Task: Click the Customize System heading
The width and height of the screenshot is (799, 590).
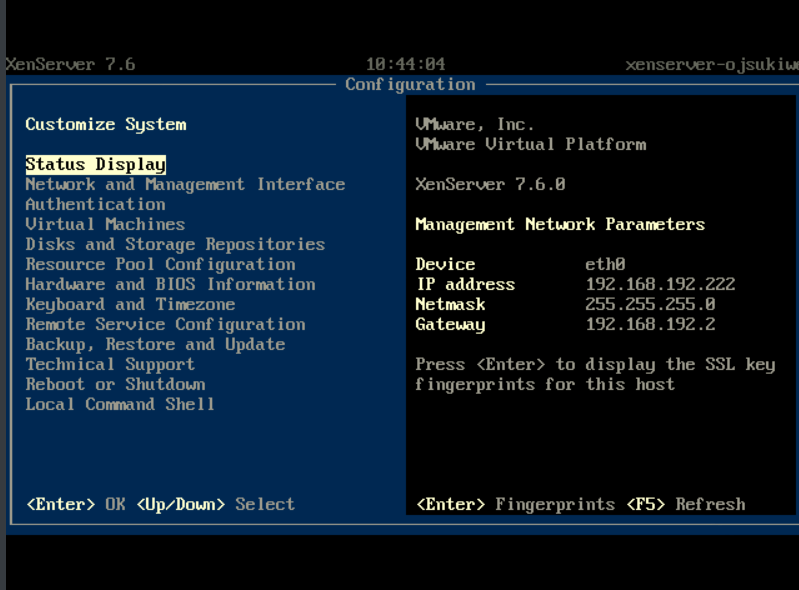Action: pos(106,124)
